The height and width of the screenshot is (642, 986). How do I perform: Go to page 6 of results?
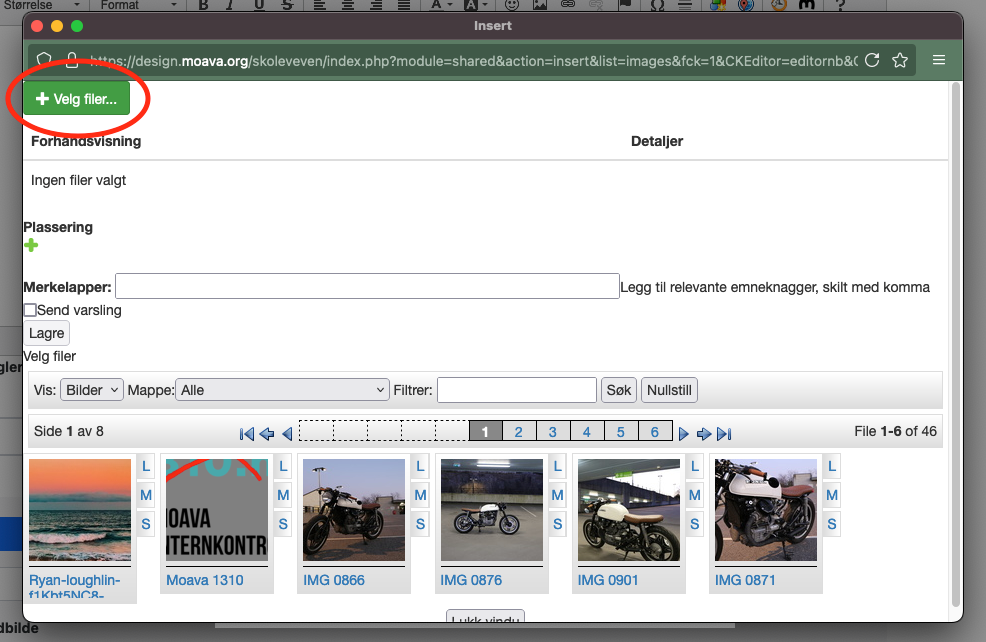click(x=654, y=432)
